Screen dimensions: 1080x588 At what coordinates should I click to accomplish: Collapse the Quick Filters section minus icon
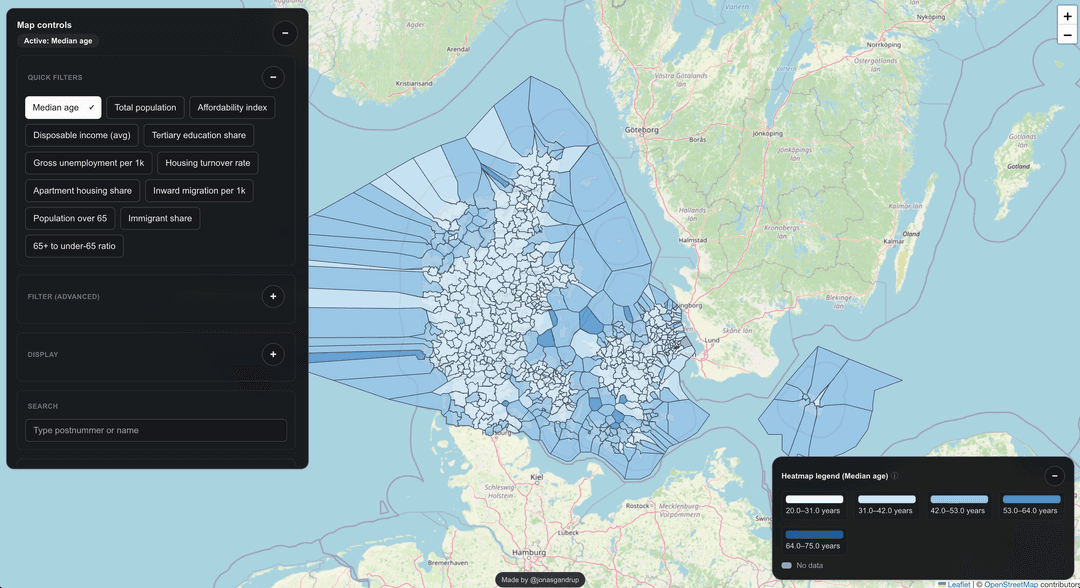click(x=273, y=77)
